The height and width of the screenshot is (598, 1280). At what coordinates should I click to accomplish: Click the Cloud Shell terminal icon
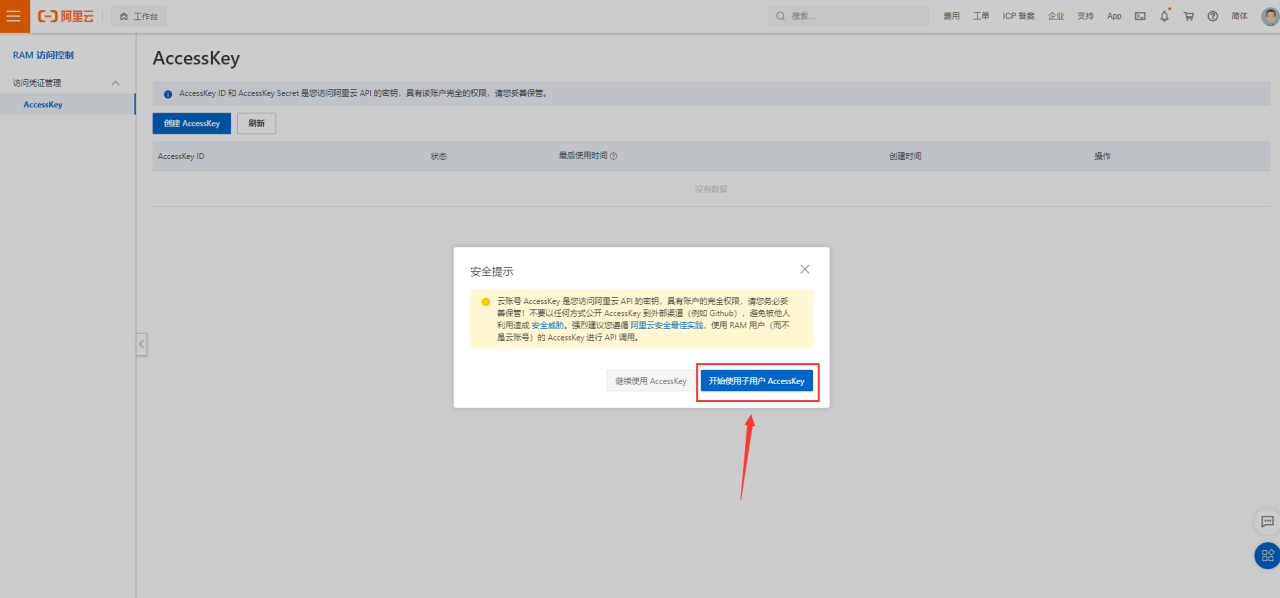click(x=1139, y=16)
